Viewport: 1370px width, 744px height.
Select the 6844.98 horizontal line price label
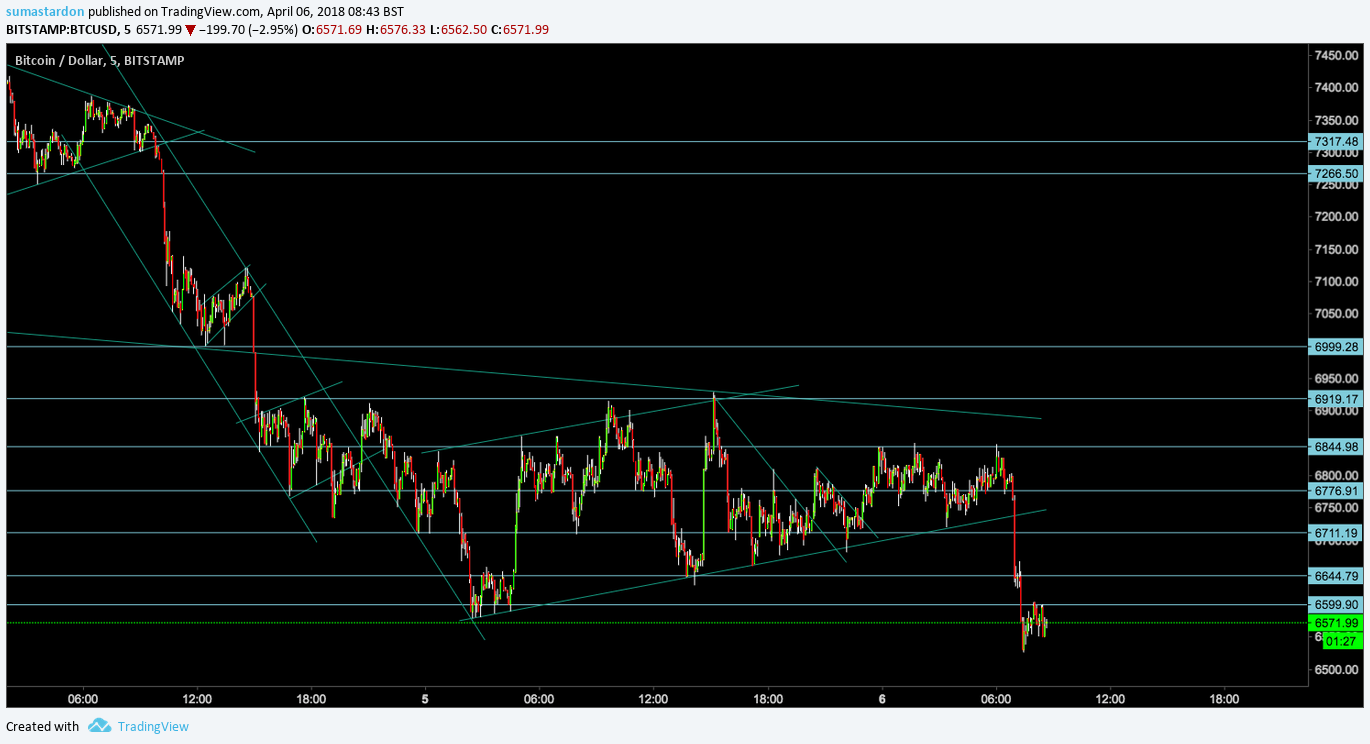pyautogui.click(x=1336, y=447)
